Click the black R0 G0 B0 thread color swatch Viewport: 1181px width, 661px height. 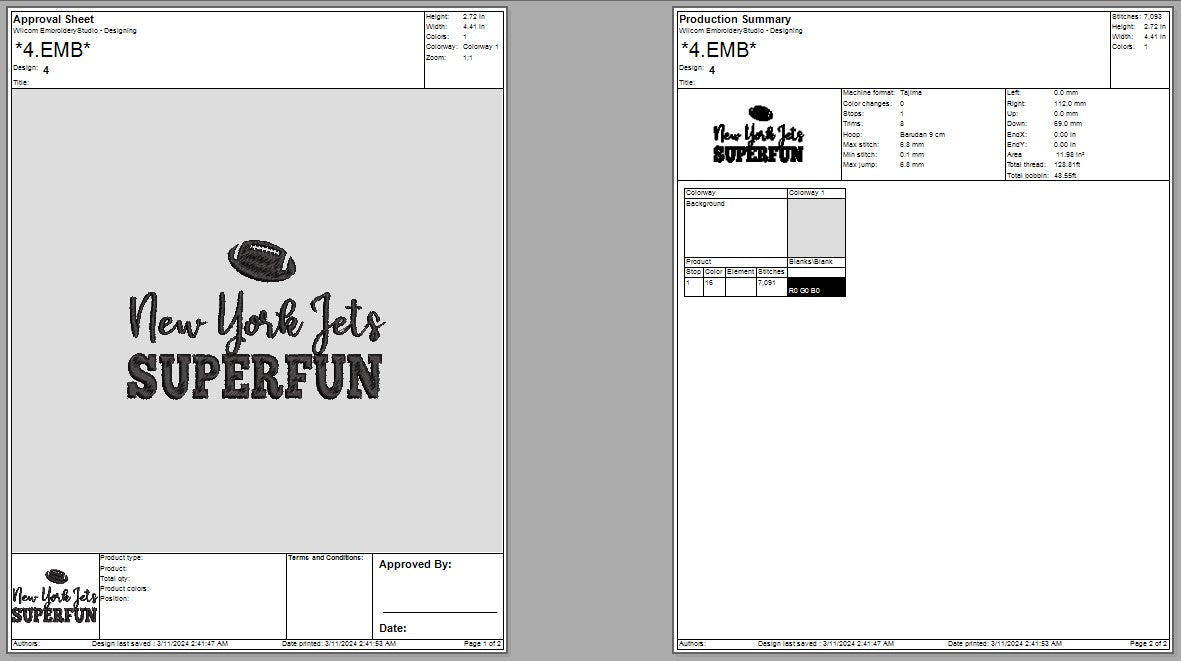(816, 287)
